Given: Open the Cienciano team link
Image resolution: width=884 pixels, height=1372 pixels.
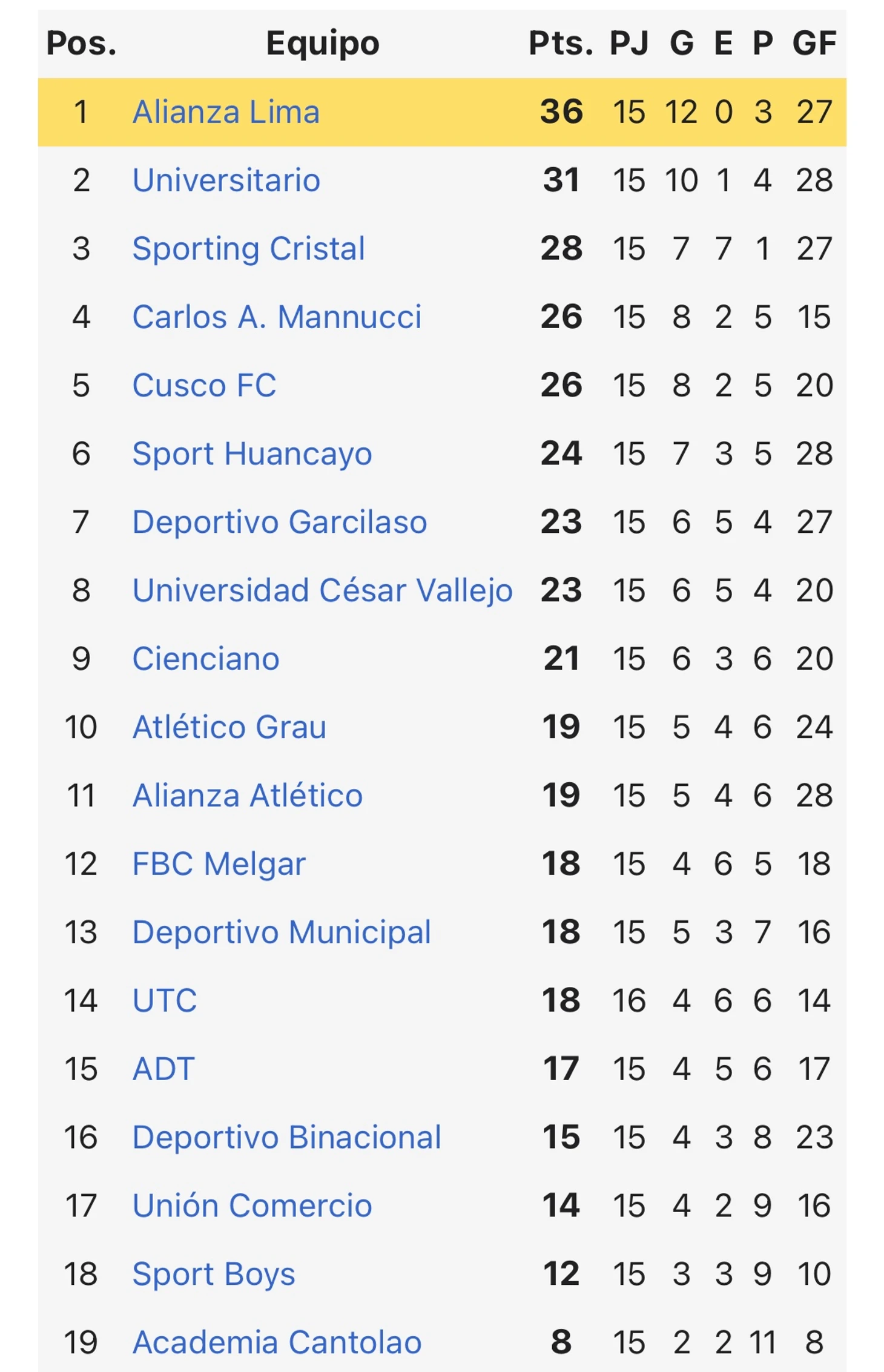Looking at the screenshot, I should tap(206, 659).
